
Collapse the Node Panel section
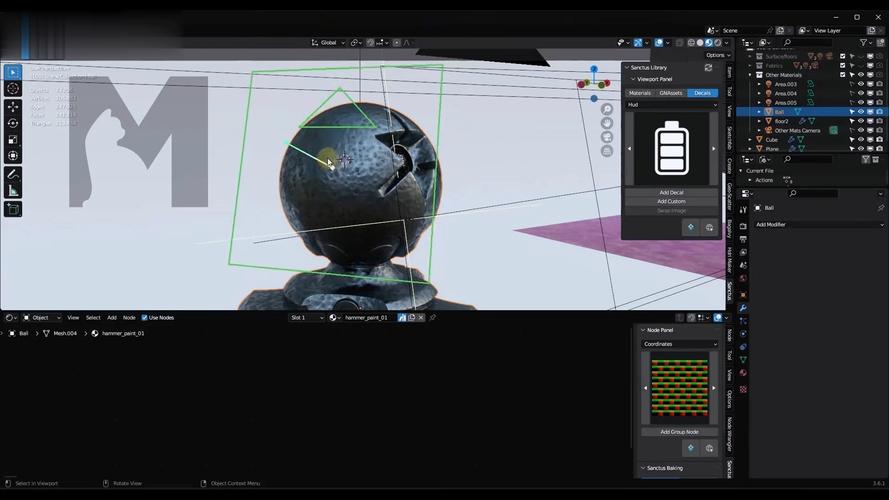pos(643,330)
